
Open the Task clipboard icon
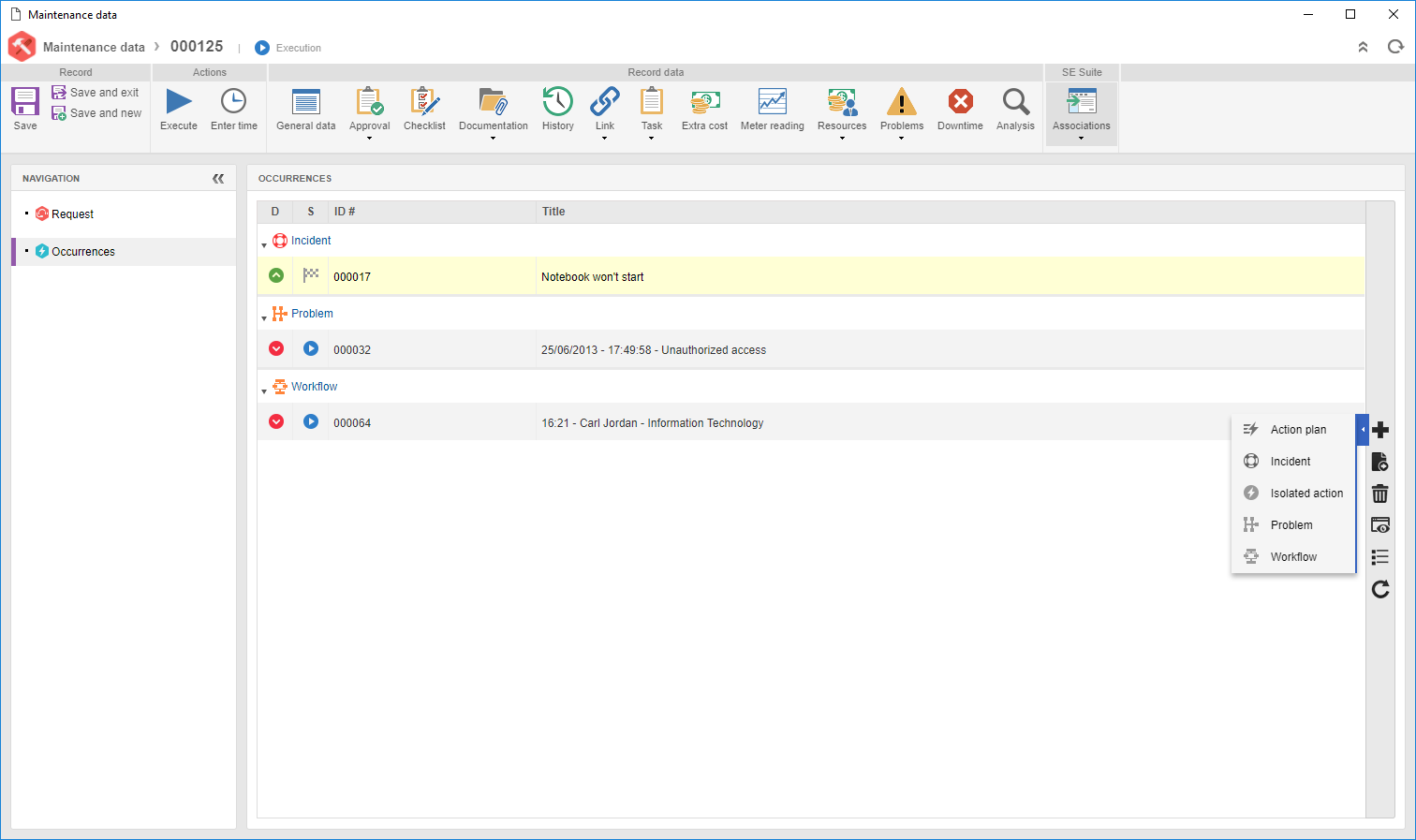pyautogui.click(x=652, y=101)
